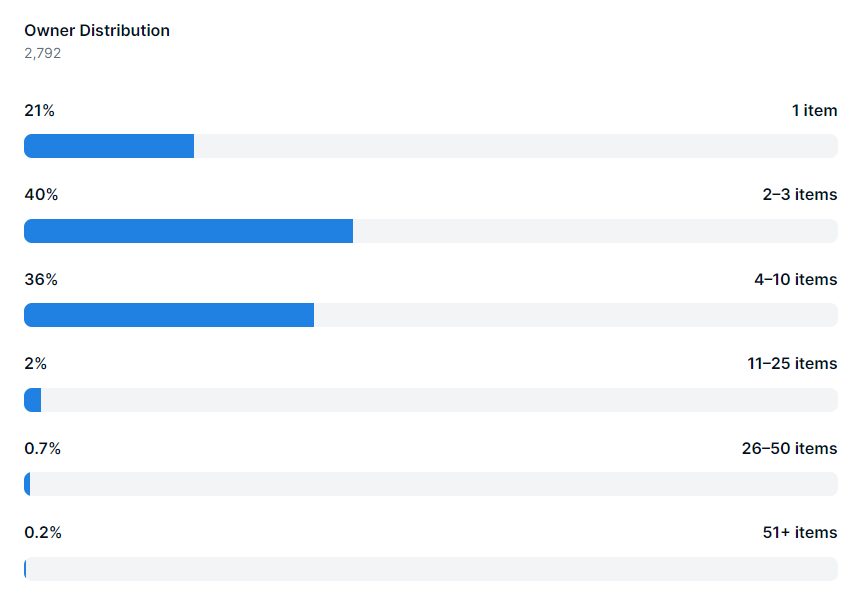Click the 40% percentage label
This screenshot has width=859, height=594.
pos(41,195)
